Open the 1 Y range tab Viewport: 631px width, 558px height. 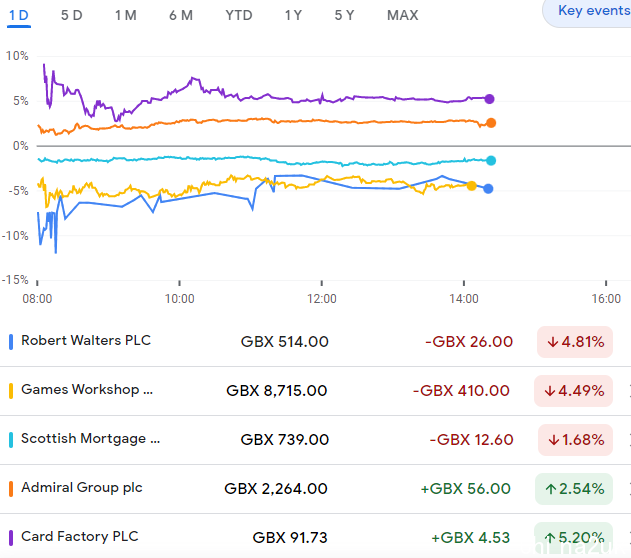point(293,16)
